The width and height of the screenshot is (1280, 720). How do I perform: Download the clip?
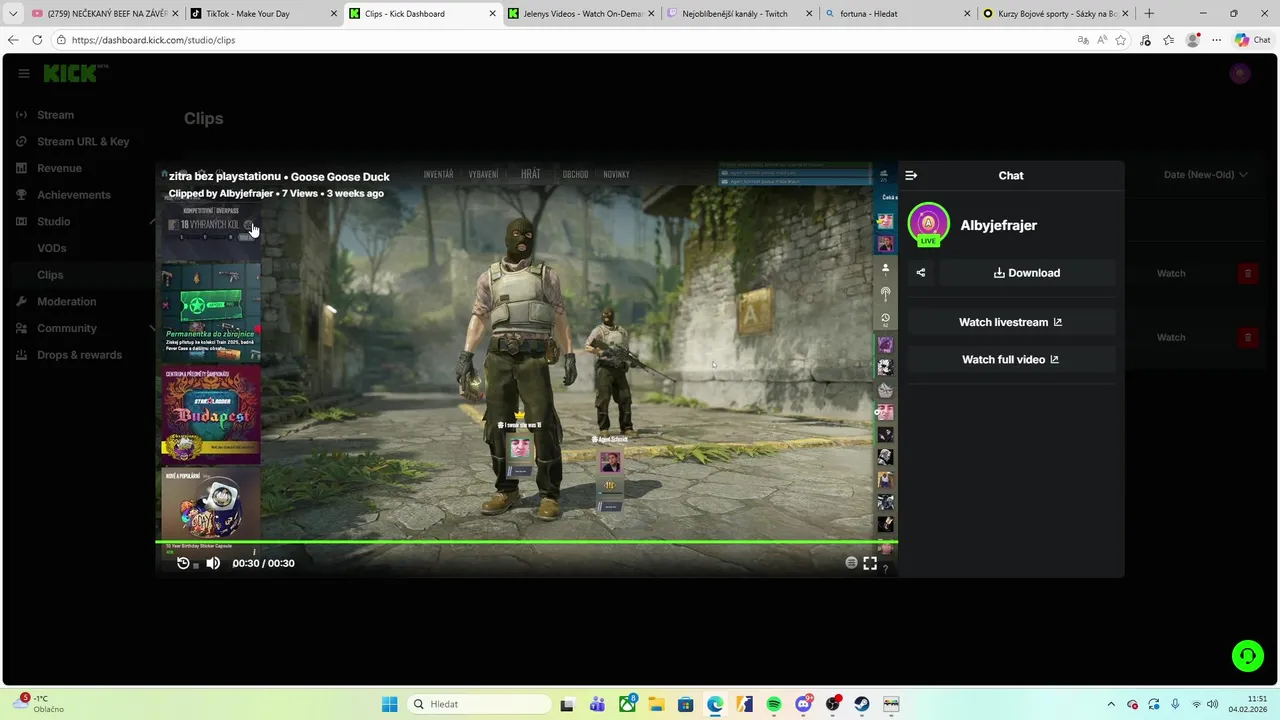click(x=1026, y=273)
